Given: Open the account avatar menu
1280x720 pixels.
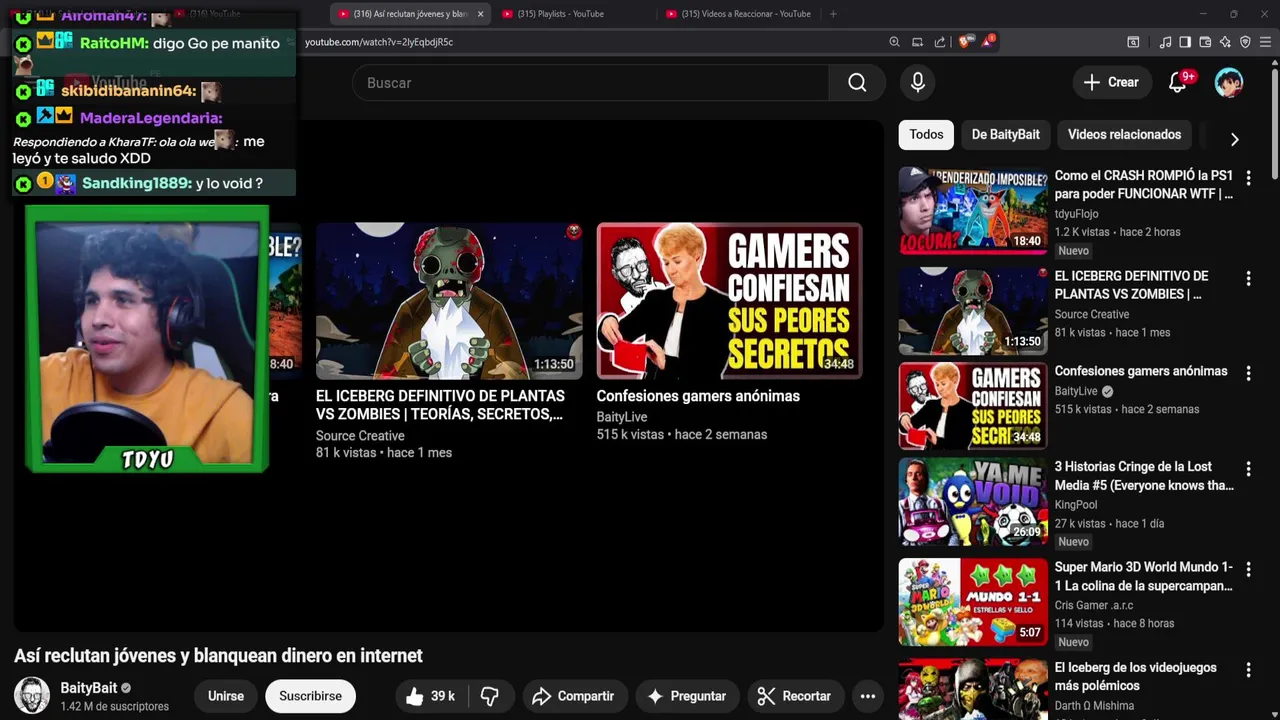Looking at the screenshot, I should point(1229,83).
